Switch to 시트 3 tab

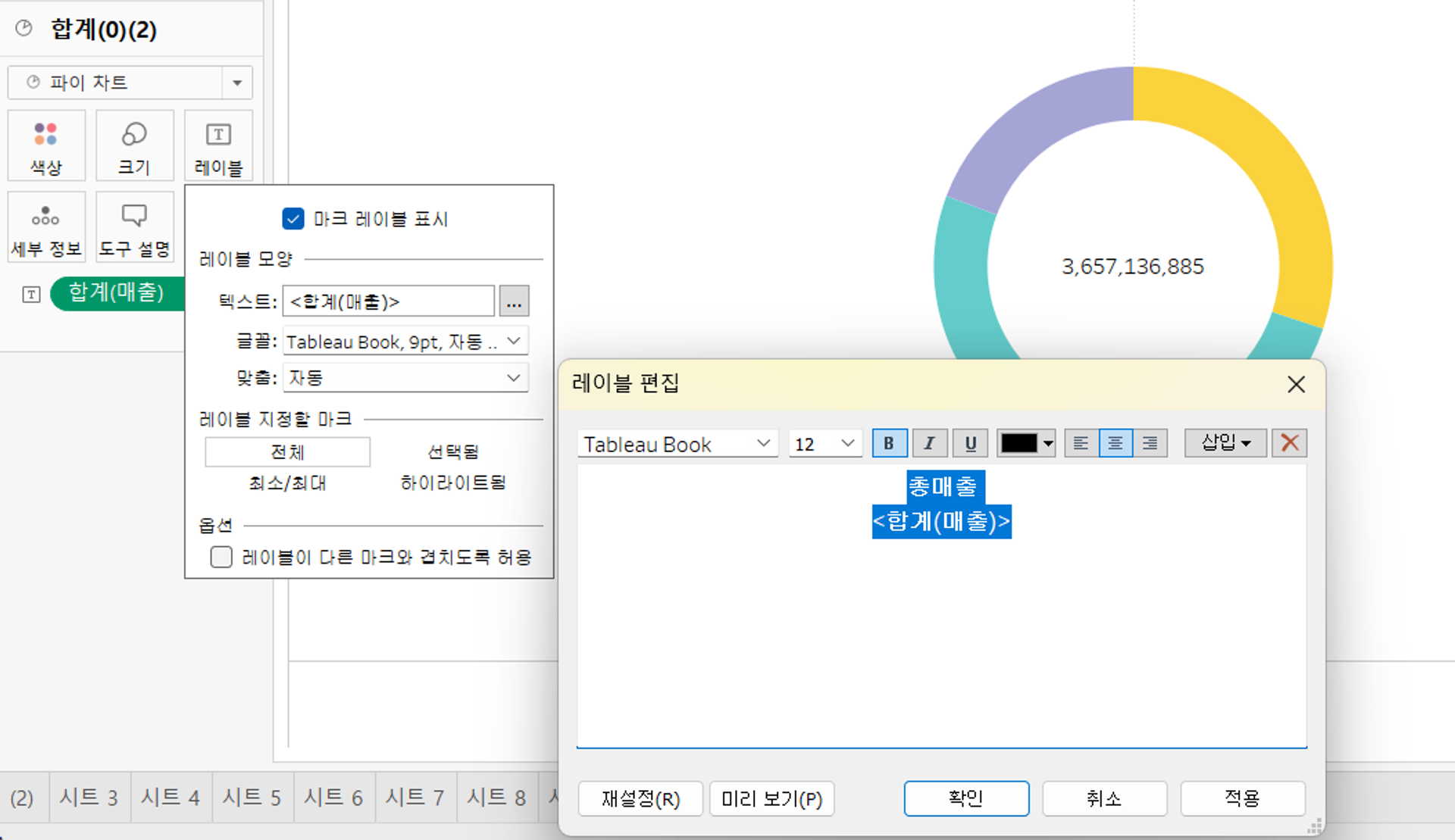click(89, 798)
